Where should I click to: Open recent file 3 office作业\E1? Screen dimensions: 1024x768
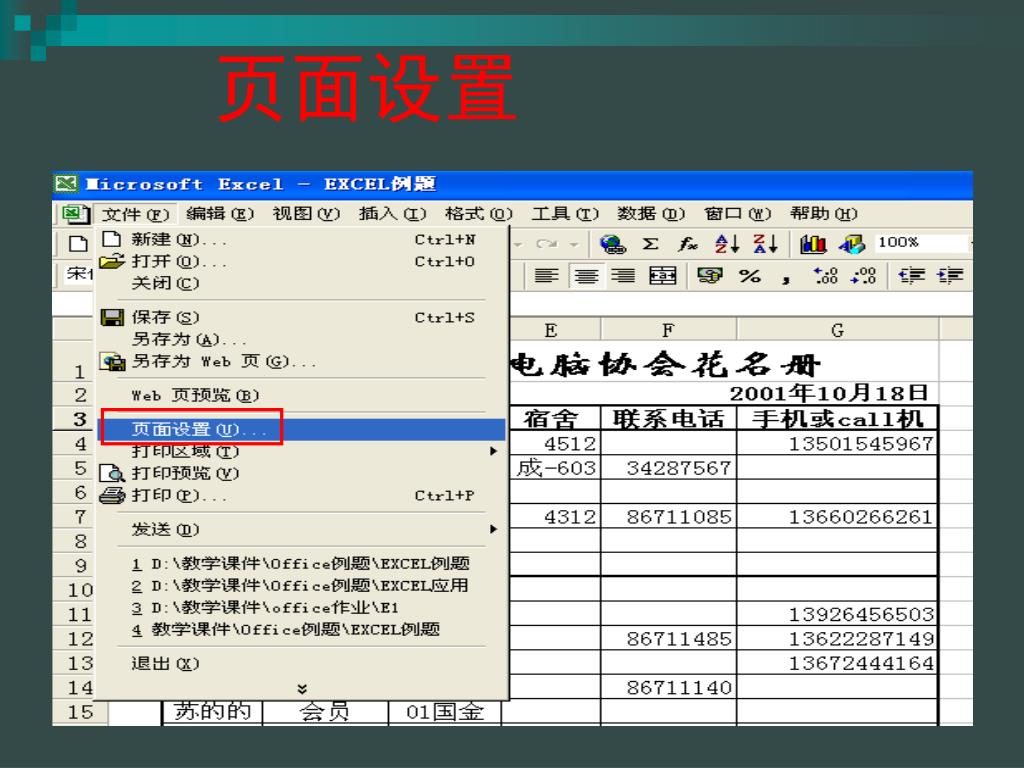(301, 608)
